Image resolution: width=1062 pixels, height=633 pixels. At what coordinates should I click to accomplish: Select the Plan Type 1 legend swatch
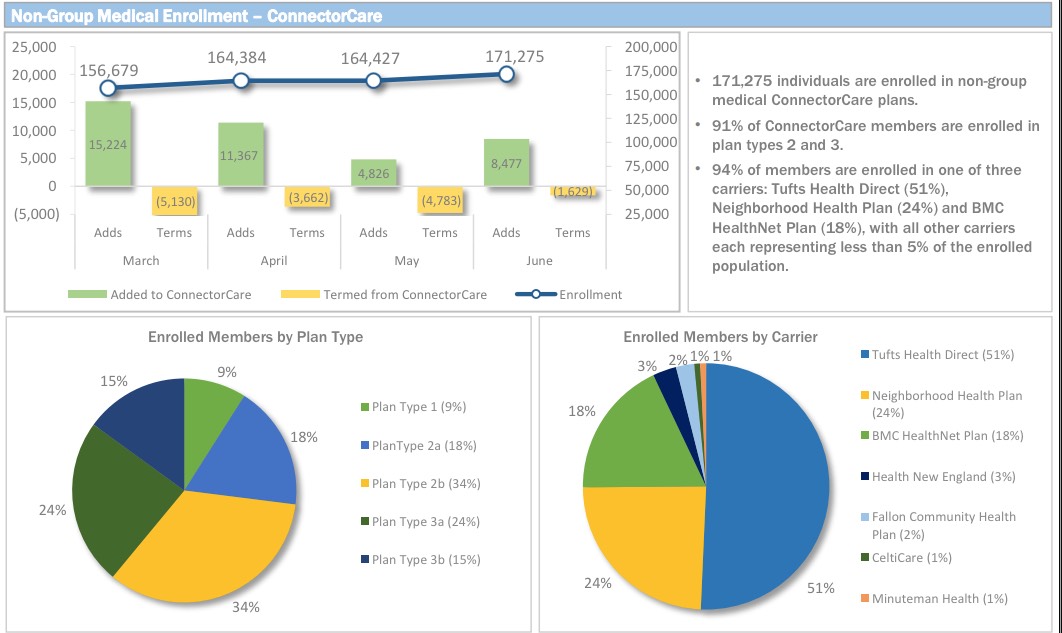click(x=365, y=407)
